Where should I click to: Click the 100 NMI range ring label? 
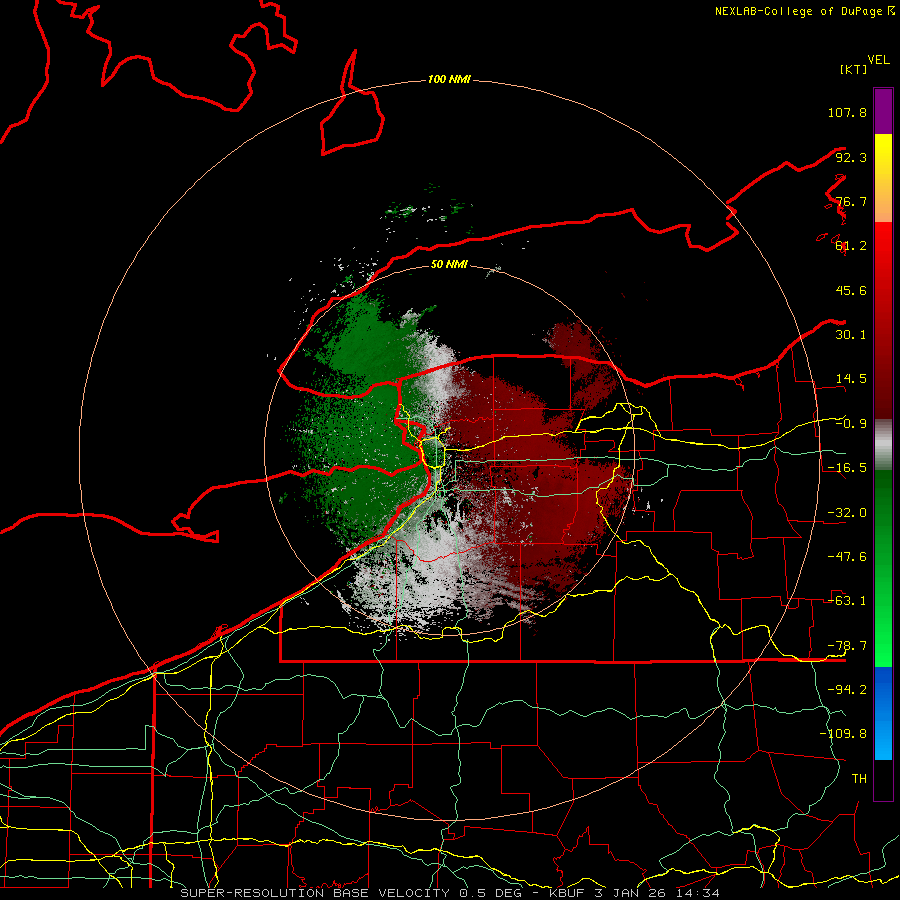coord(449,79)
